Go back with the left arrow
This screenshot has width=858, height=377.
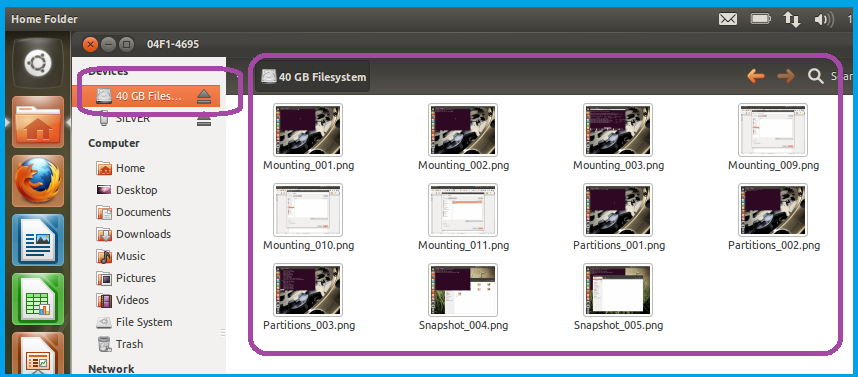[x=756, y=76]
